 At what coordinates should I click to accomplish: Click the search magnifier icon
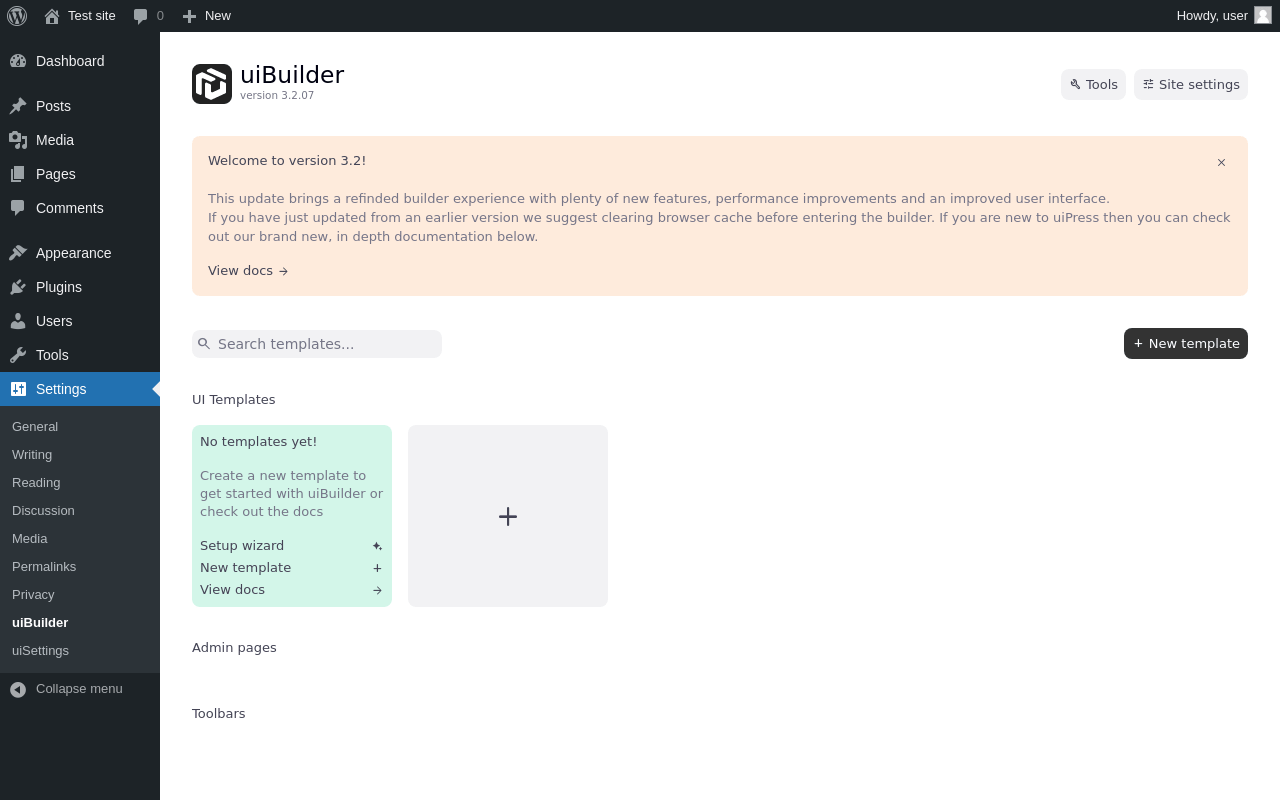point(204,344)
